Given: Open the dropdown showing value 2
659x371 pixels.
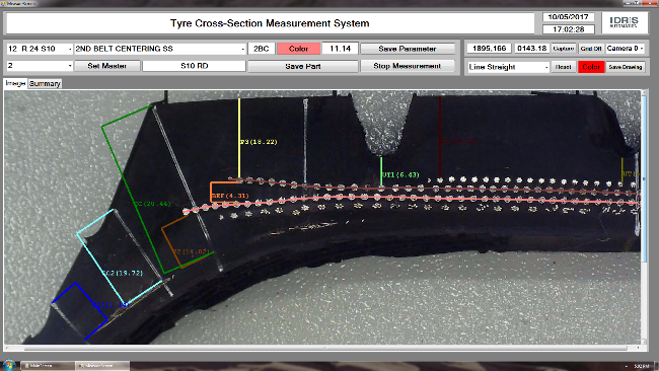Looking at the screenshot, I should click(40, 66).
